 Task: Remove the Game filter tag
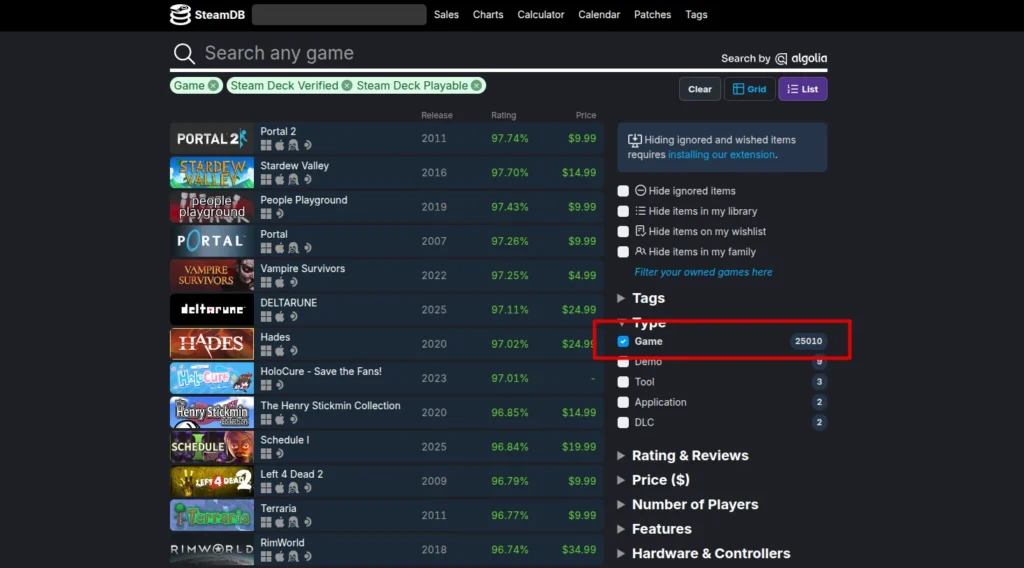[214, 86]
